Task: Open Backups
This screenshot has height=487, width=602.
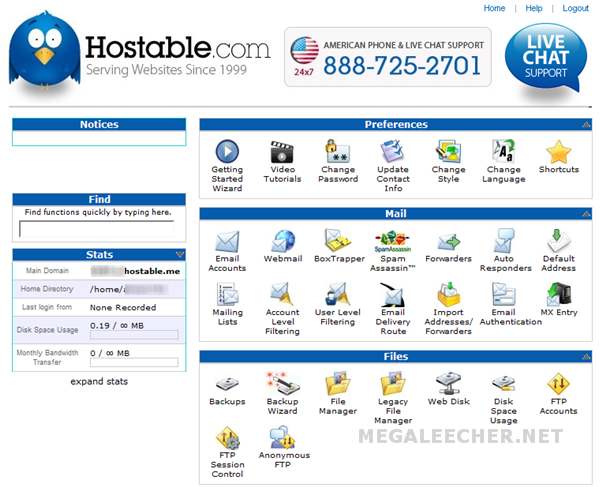Action: [x=227, y=389]
